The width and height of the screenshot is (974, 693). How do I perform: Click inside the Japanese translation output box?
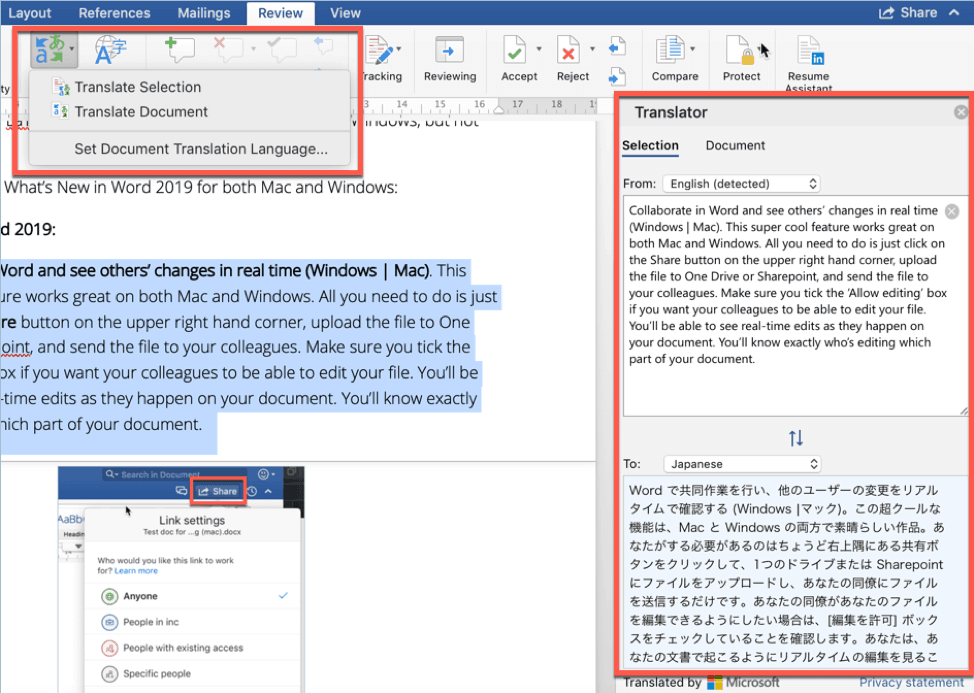[x=794, y=571]
